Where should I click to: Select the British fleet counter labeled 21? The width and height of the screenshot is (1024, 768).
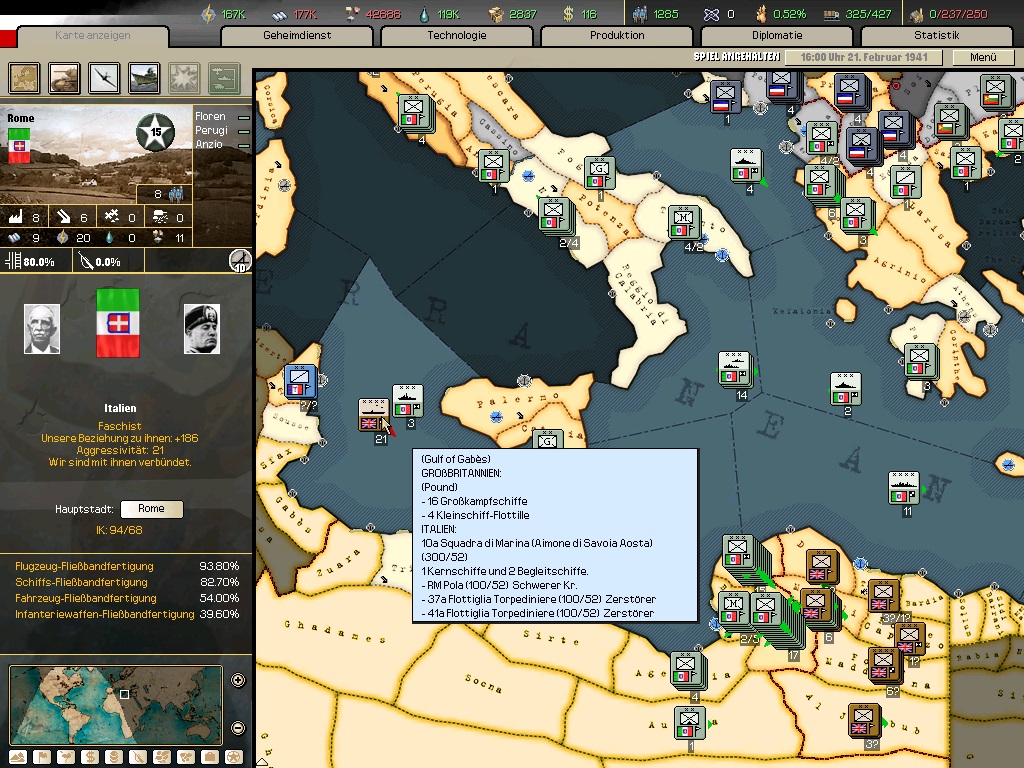point(373,414)
